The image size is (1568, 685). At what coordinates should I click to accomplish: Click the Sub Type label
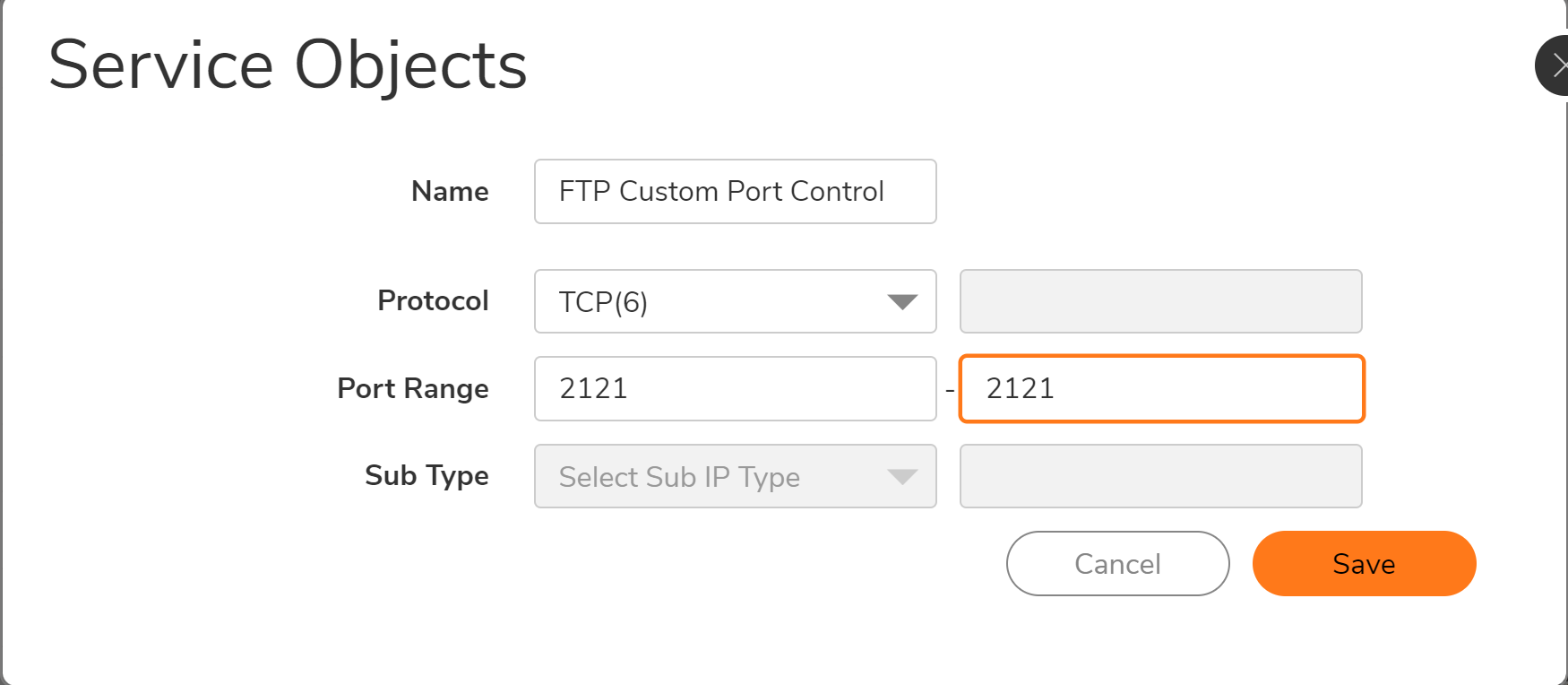[x=426, y=476]
